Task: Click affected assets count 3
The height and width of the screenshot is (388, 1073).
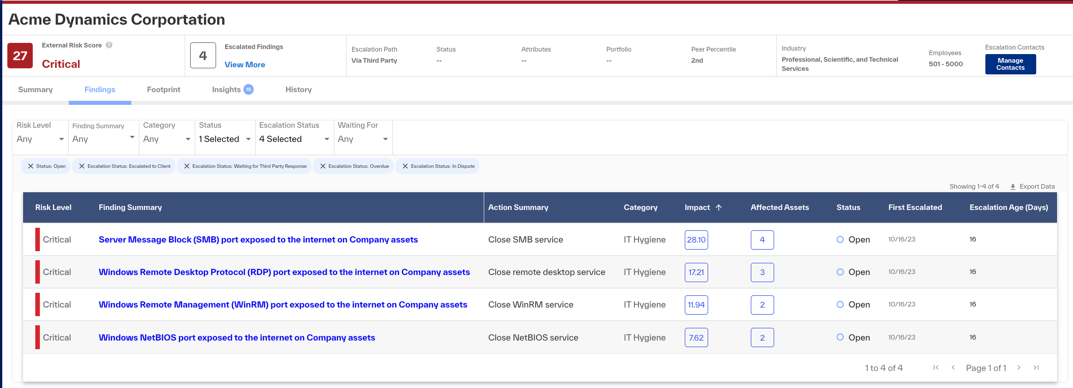Action: tap(762, 272)
